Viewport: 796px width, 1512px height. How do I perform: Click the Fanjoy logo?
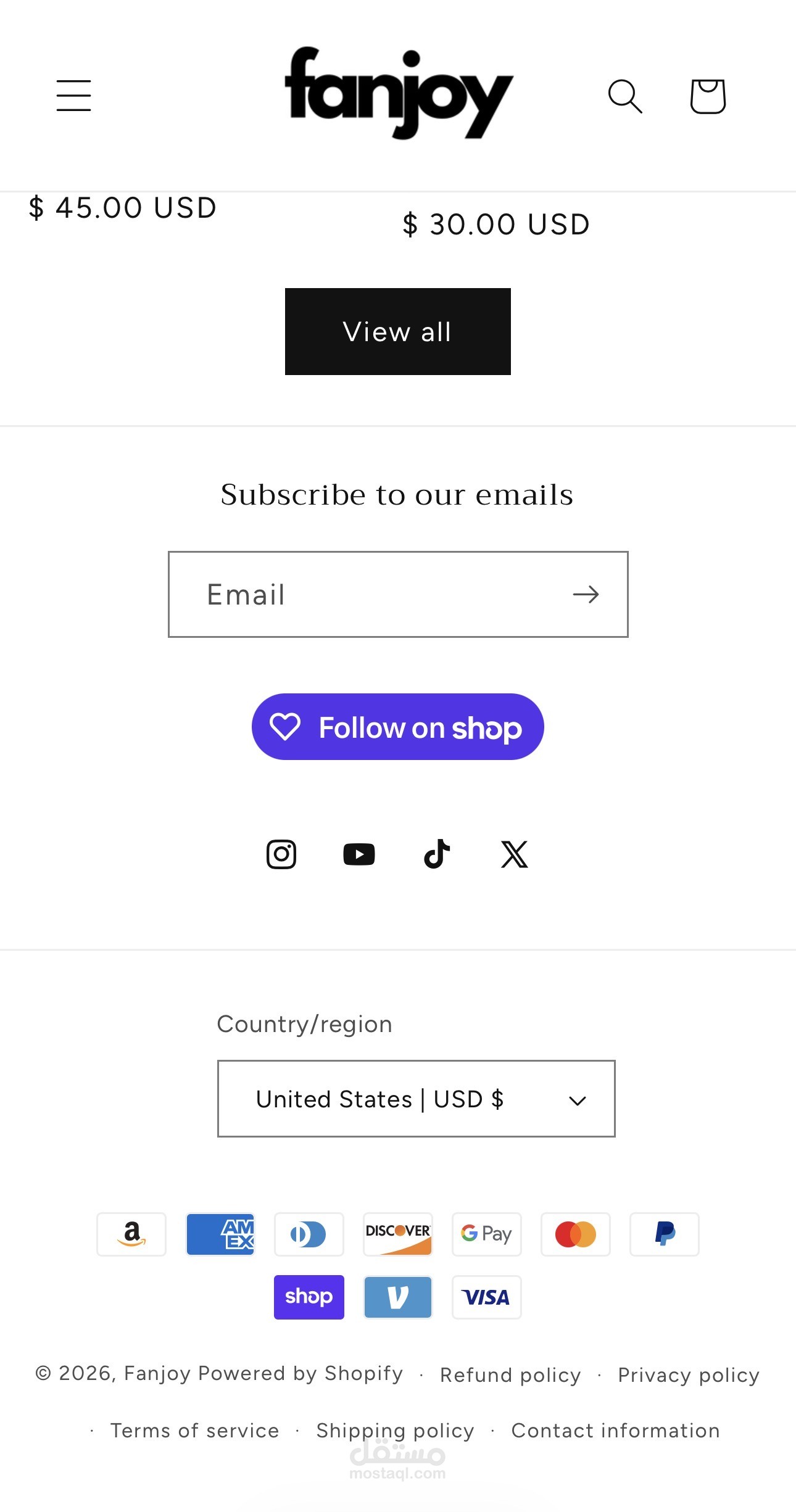click(399, 93)
